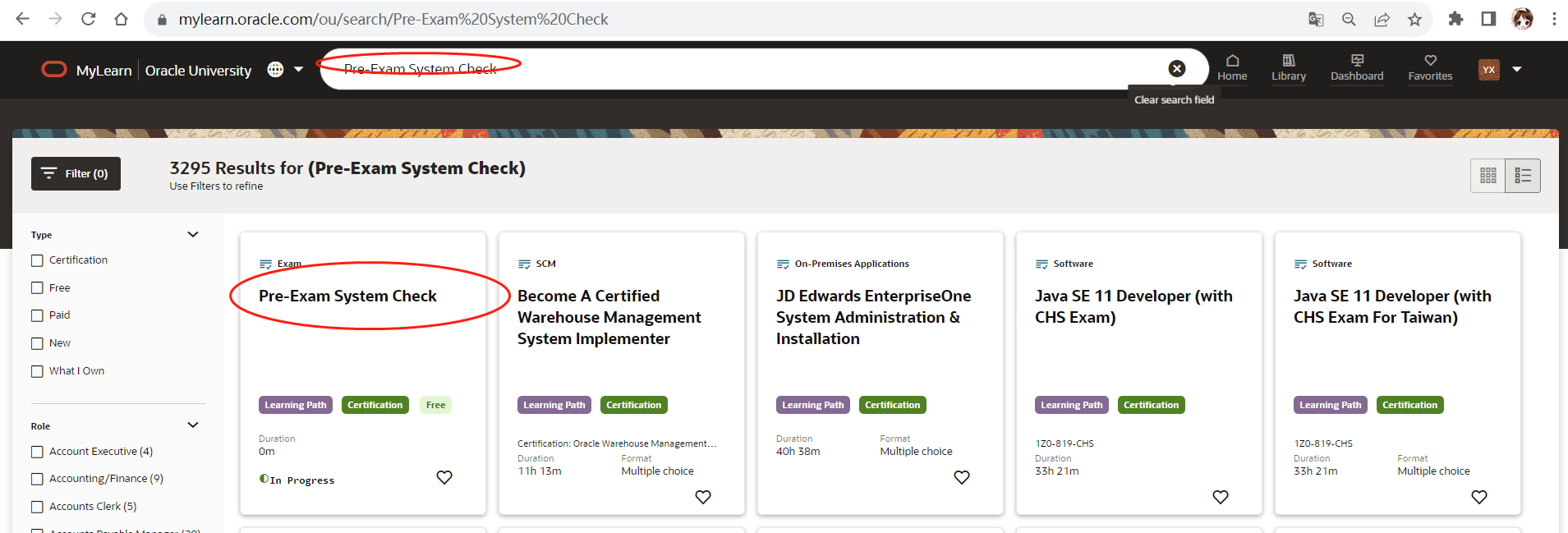1568x533 pixels.
Task: Open Java SE 11 Developer CHS Taiwan course
Action: point(1392,306)
